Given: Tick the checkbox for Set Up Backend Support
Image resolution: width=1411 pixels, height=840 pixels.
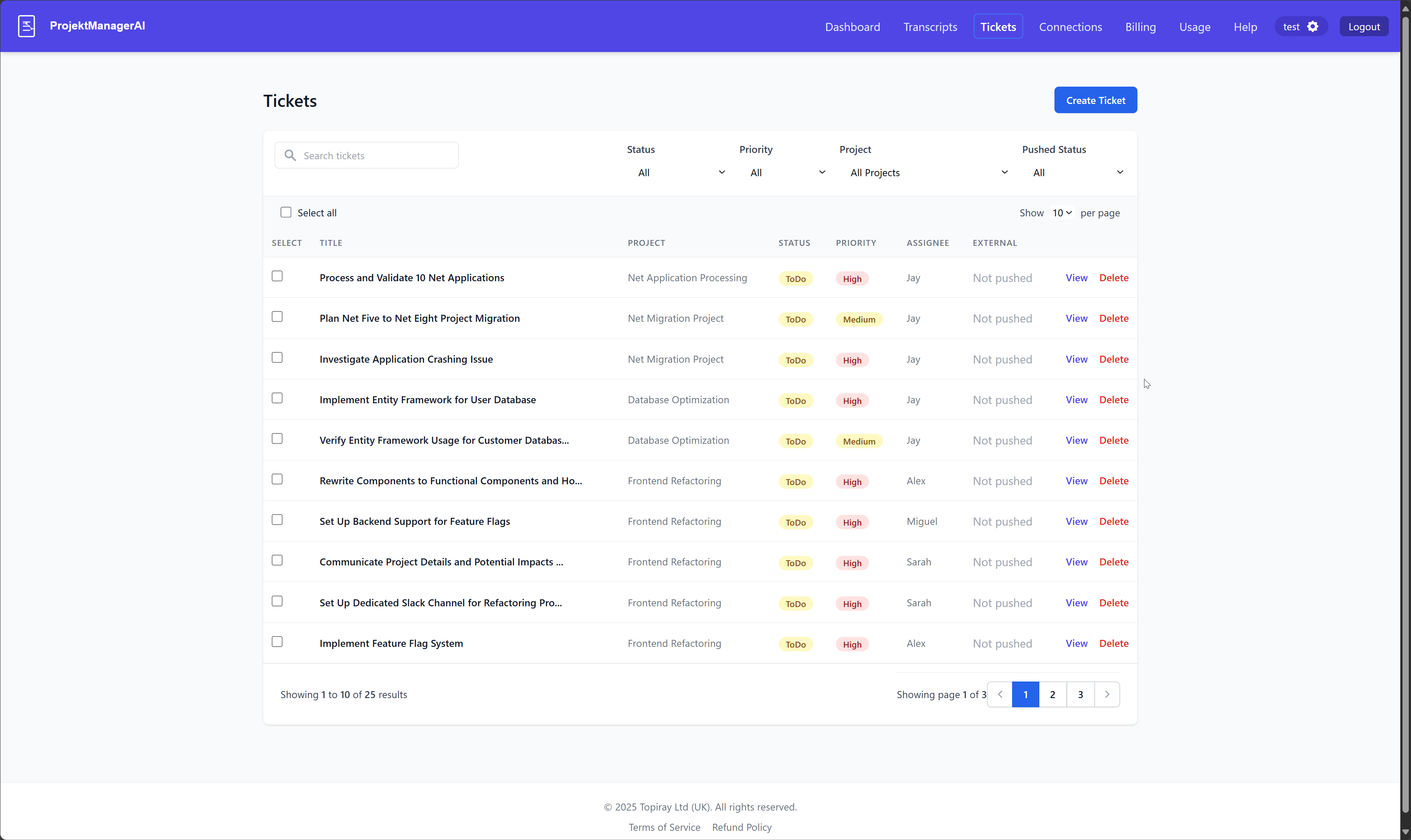Looking at the screenshot, I should (x=277, y=520).
